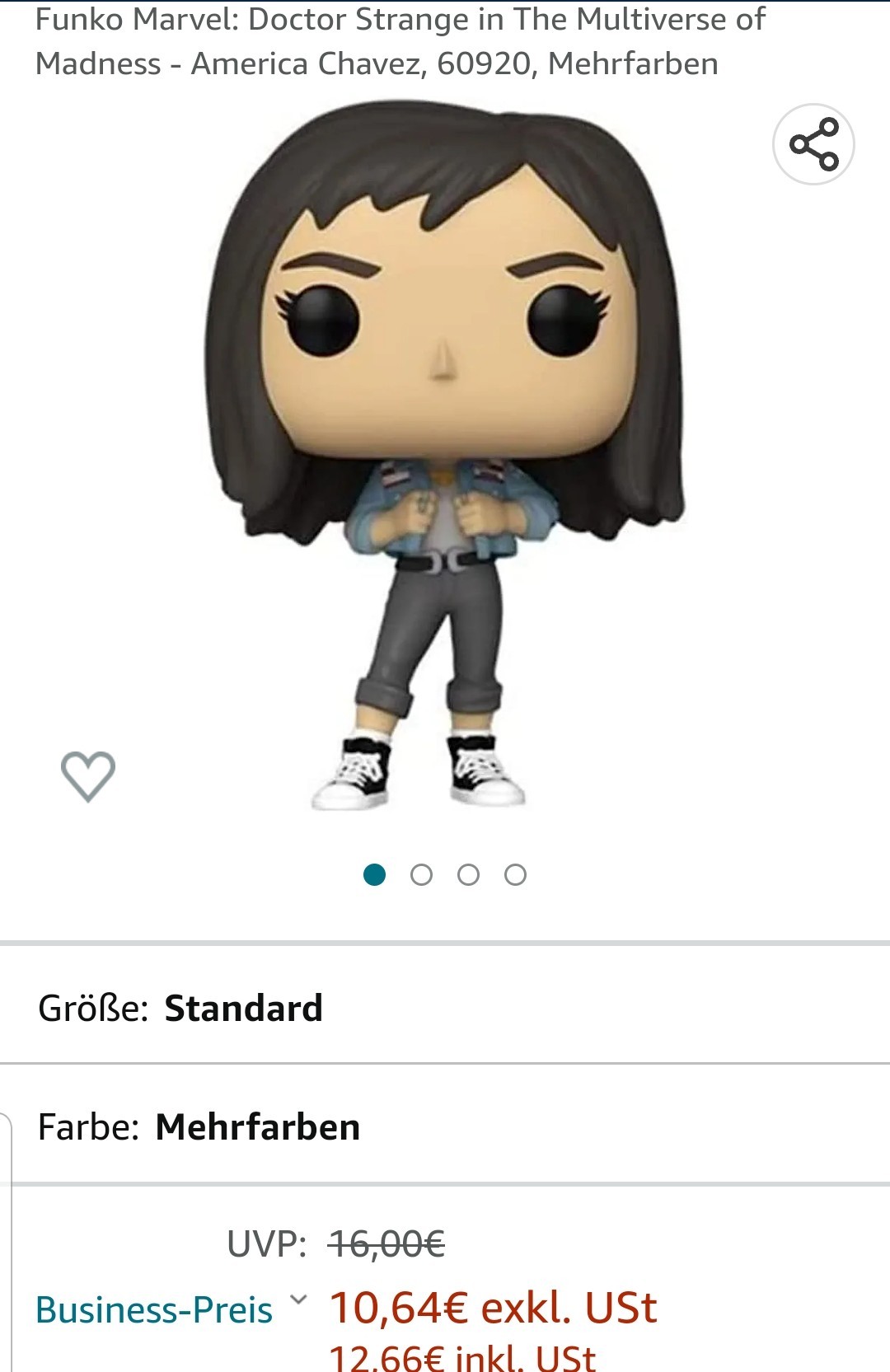
Task: Add item to wishlist via heart icon
Action: 88,776
